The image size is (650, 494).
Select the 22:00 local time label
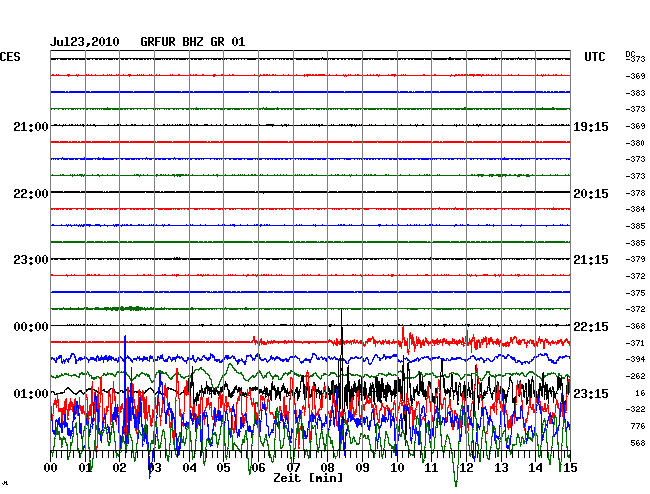[31, 194]
